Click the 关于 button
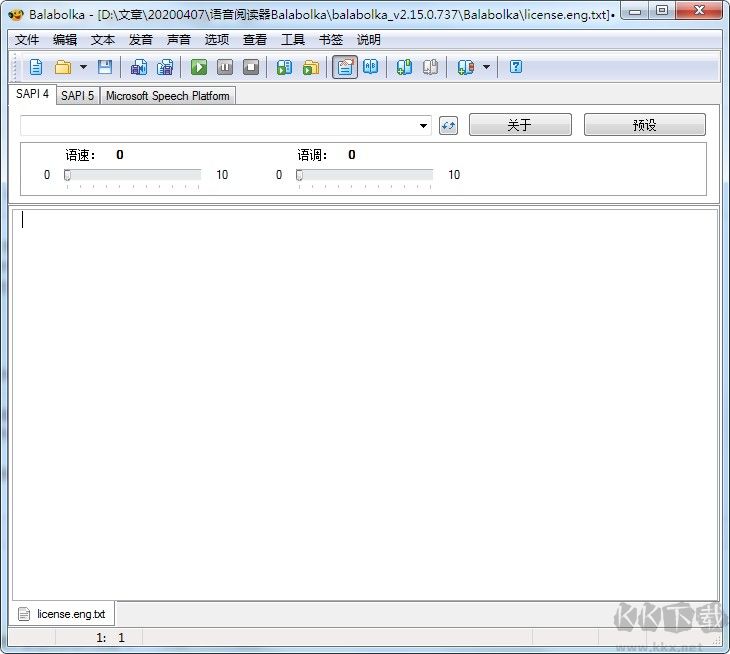Screen dimensions: 730x654 (x=520, y=125)
